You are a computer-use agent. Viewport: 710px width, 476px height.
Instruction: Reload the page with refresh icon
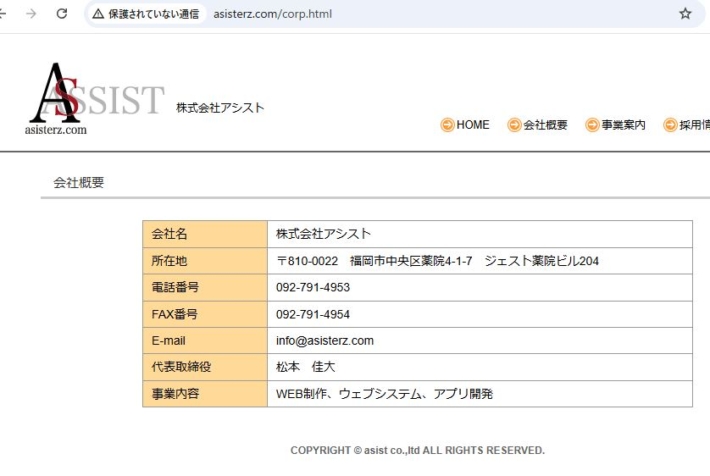pyautogui.click(x=62, y=14)
